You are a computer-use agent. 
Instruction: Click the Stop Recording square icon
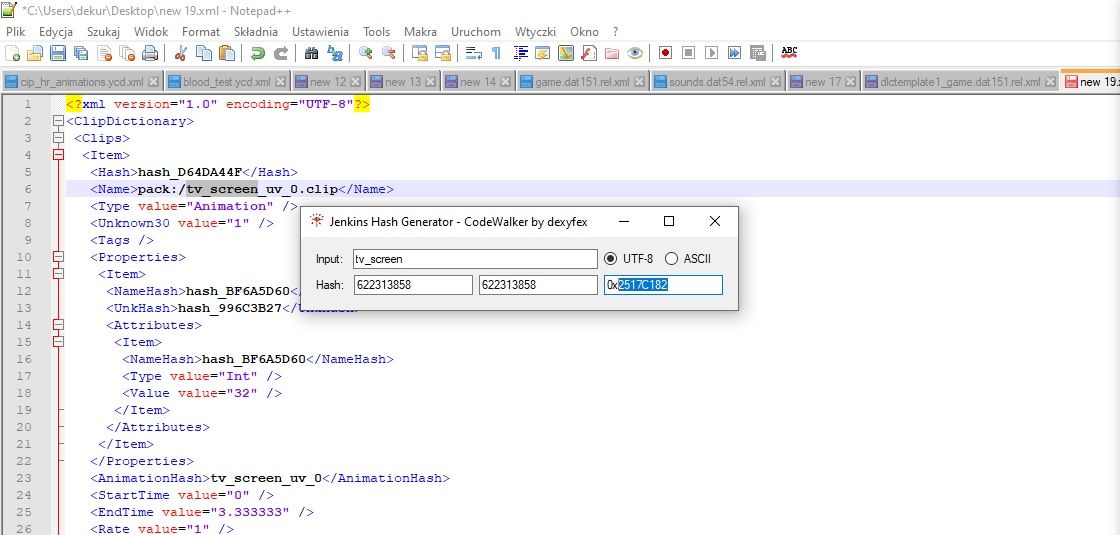[689, 53]
